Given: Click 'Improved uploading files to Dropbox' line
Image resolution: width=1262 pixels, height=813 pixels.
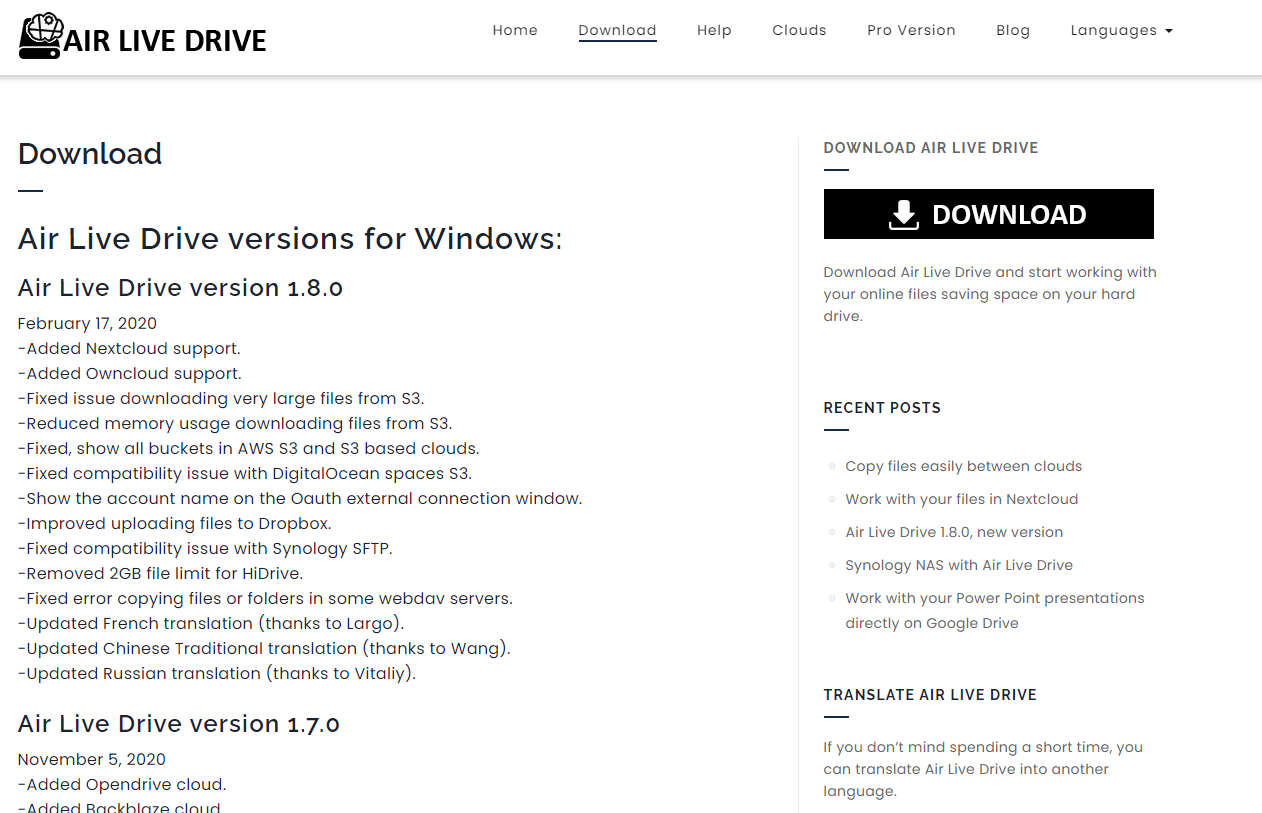Looking at the screenshot, I should (174, 523).
